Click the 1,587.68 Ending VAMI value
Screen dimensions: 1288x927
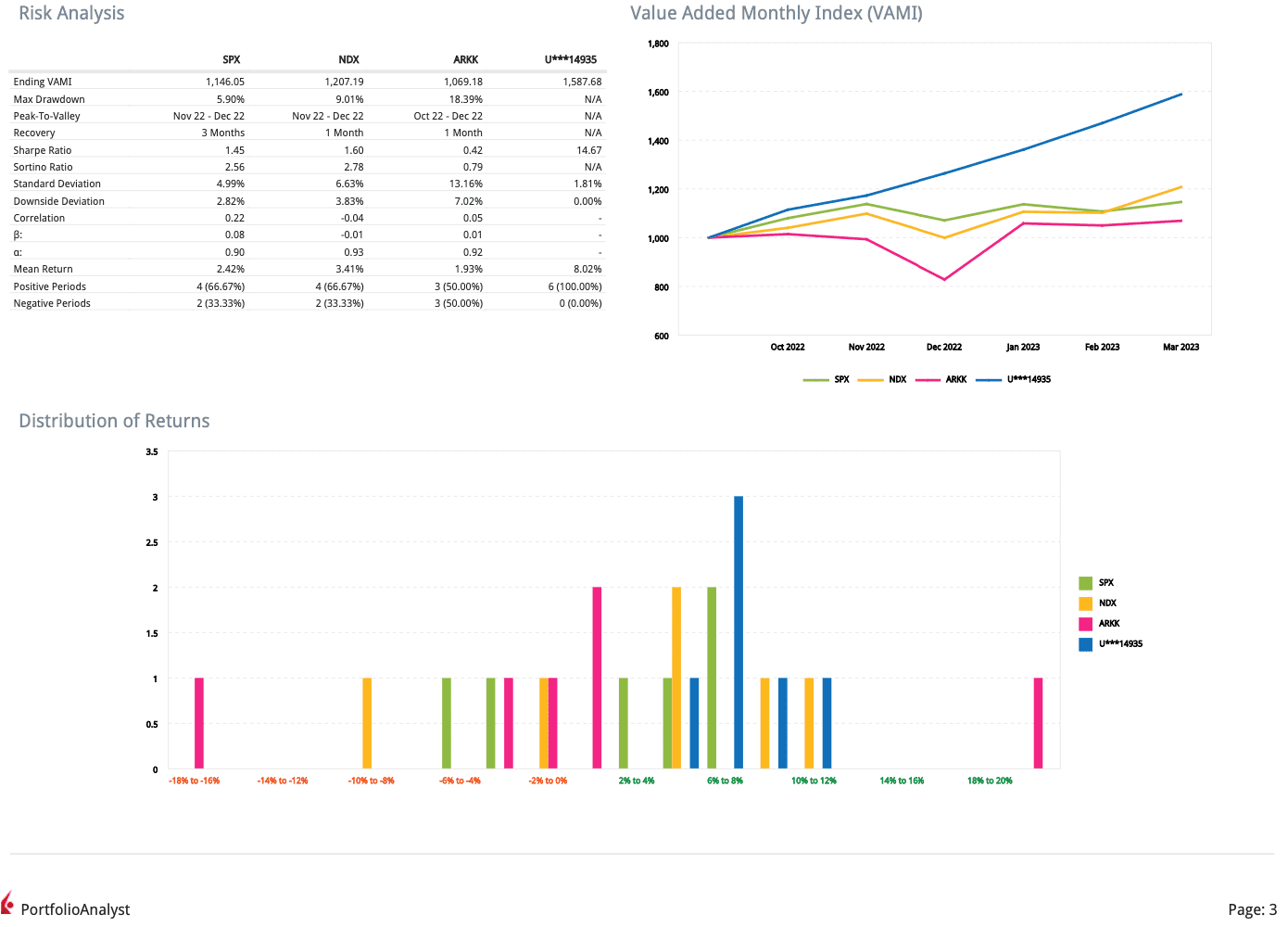(582, 82)
